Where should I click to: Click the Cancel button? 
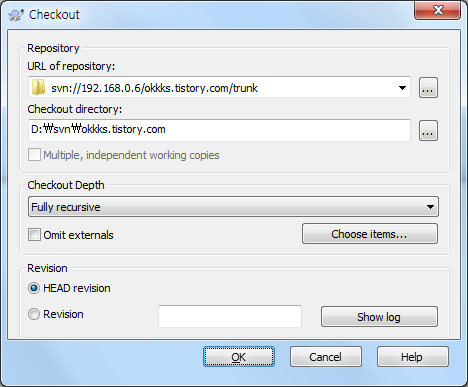[x=326, y=357]
